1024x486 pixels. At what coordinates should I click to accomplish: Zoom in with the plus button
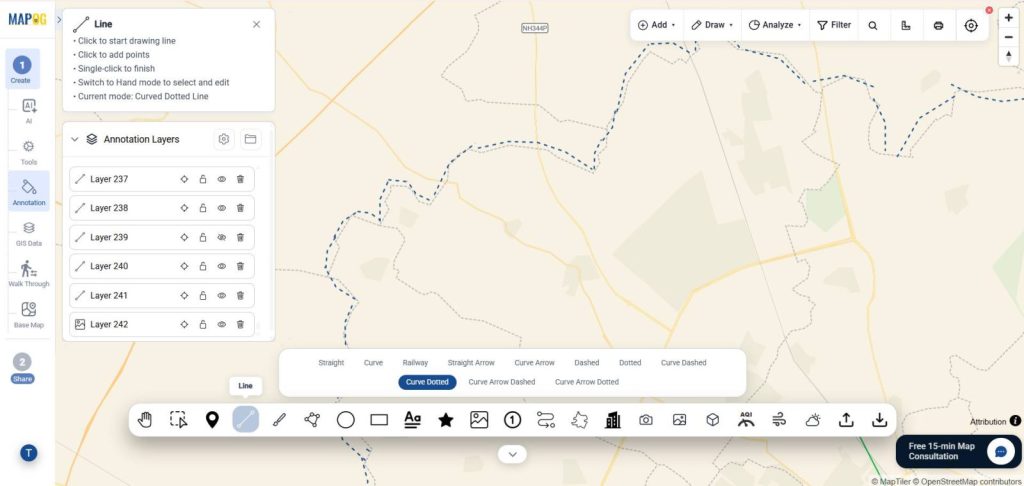pyautogui.click(x=1008, y=18)
